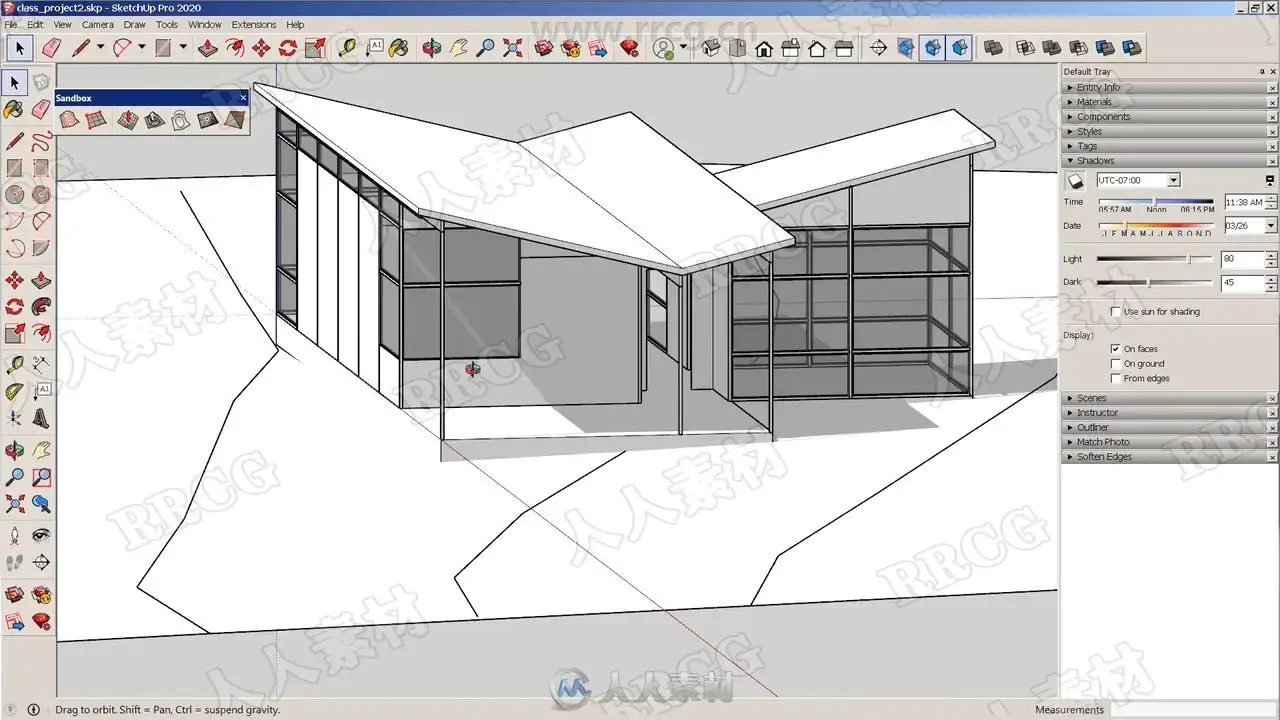Adjust the shadow Time slider

point(1156,202)
